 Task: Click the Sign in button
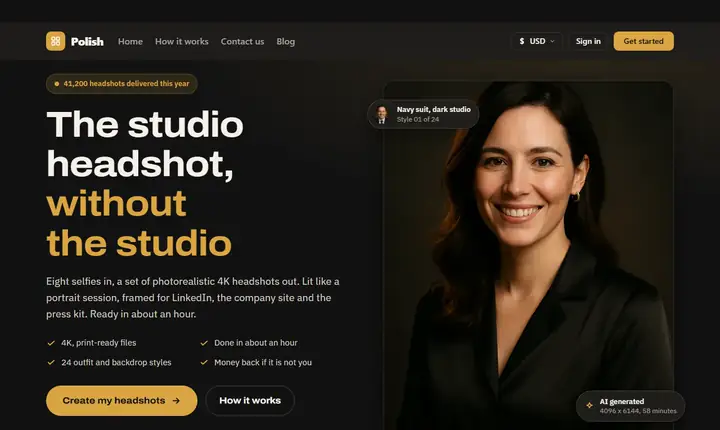(588, 41)
